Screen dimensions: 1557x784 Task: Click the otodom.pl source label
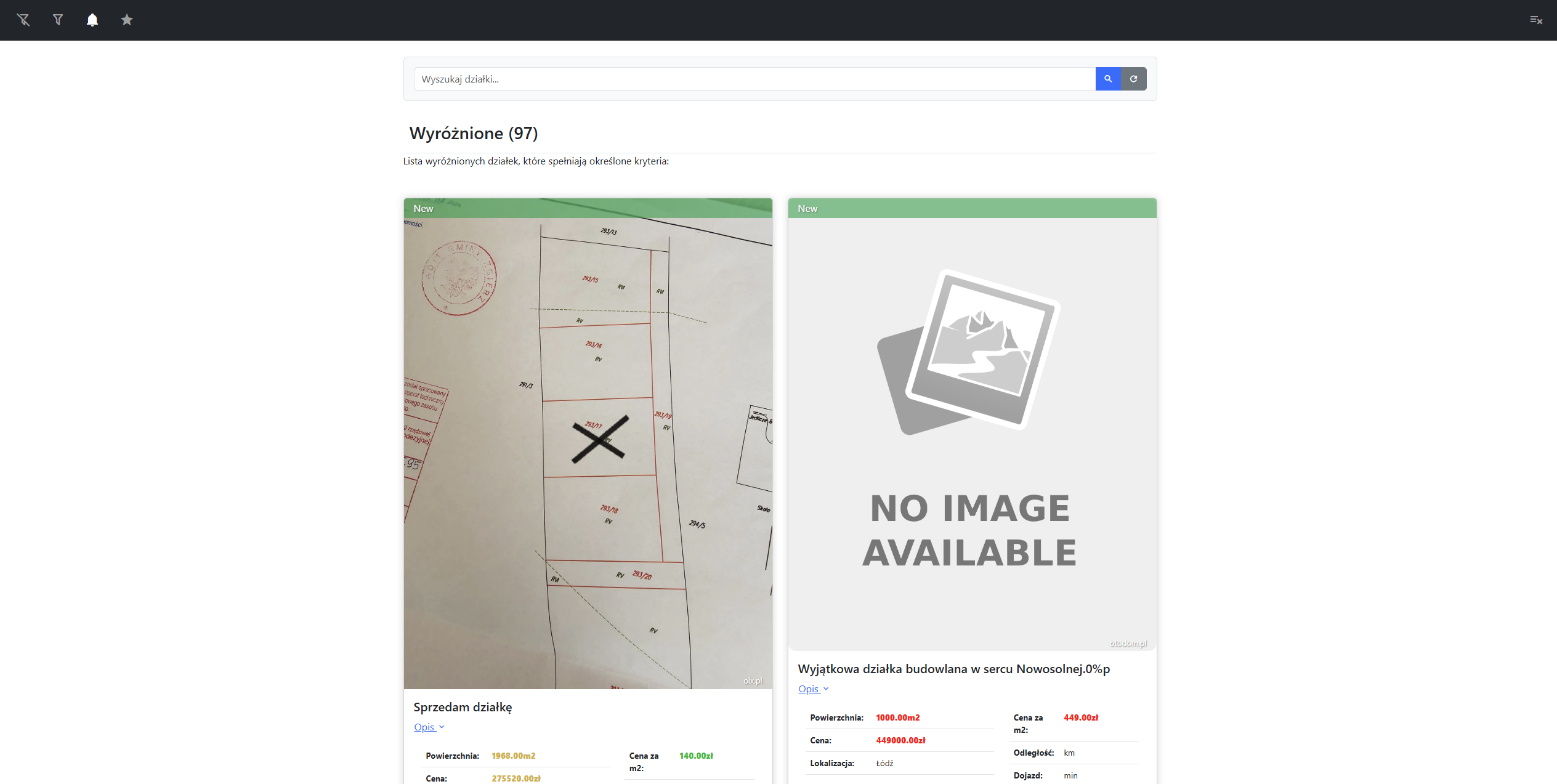tap(1128, 644)
